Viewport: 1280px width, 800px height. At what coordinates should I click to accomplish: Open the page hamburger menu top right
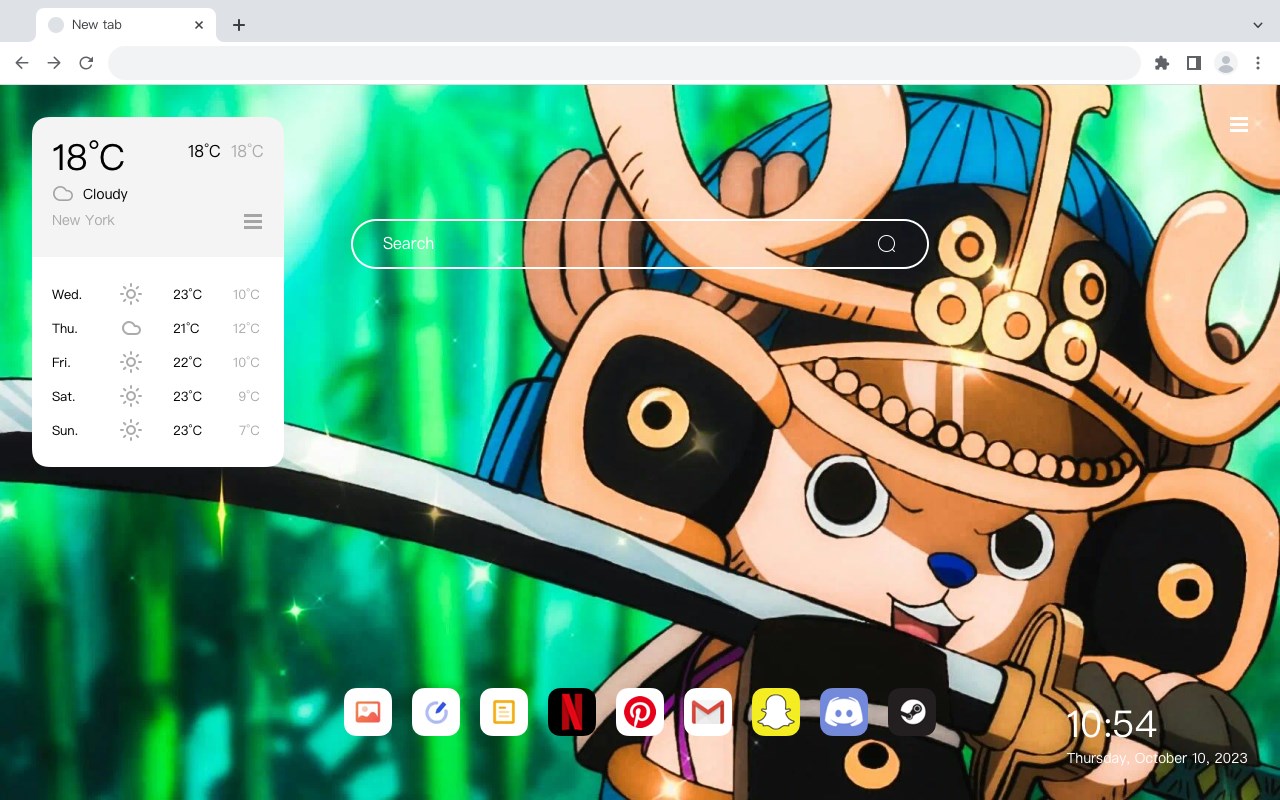point(1239,124)
